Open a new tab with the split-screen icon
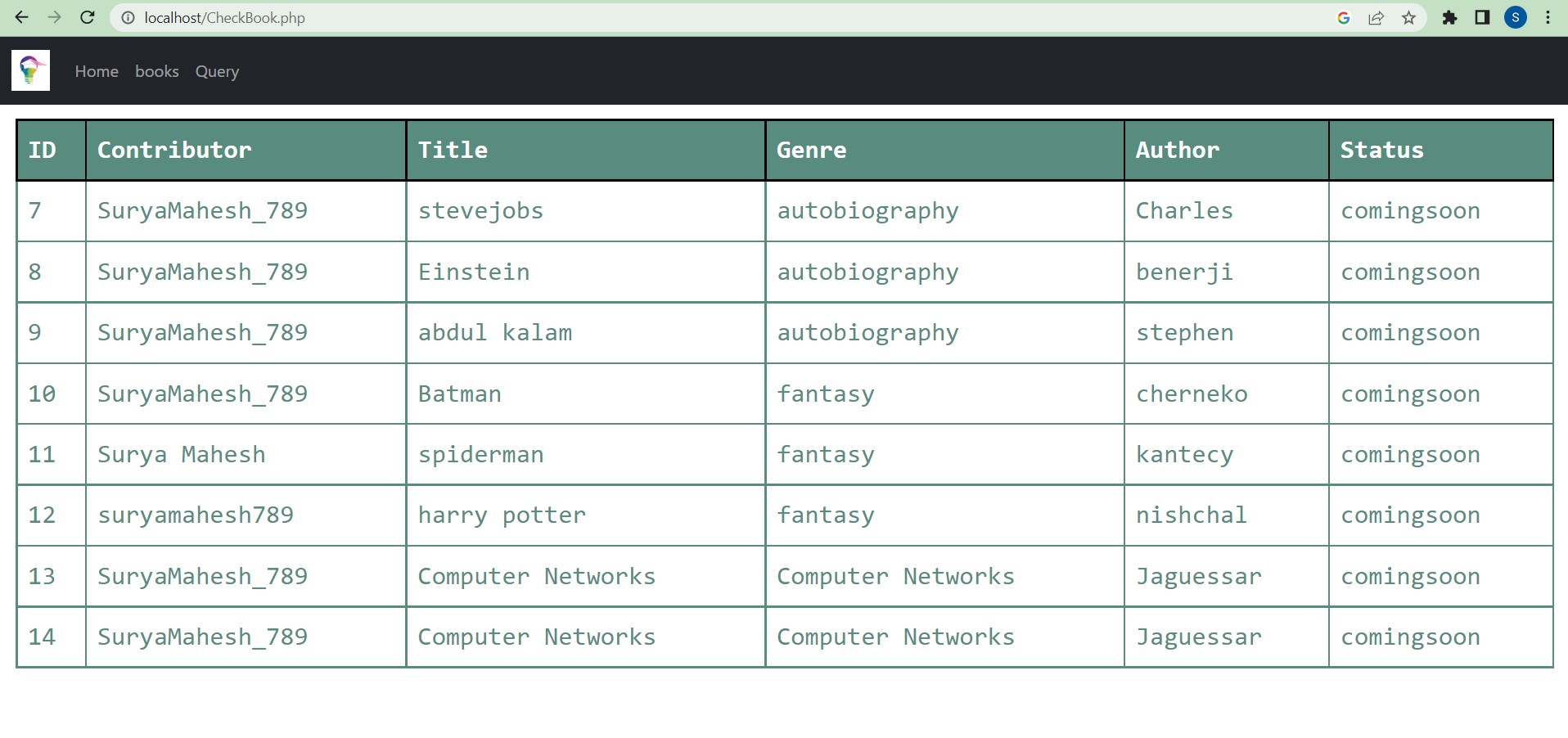Screen dimensions: 1568x738 pos(1483,17)
